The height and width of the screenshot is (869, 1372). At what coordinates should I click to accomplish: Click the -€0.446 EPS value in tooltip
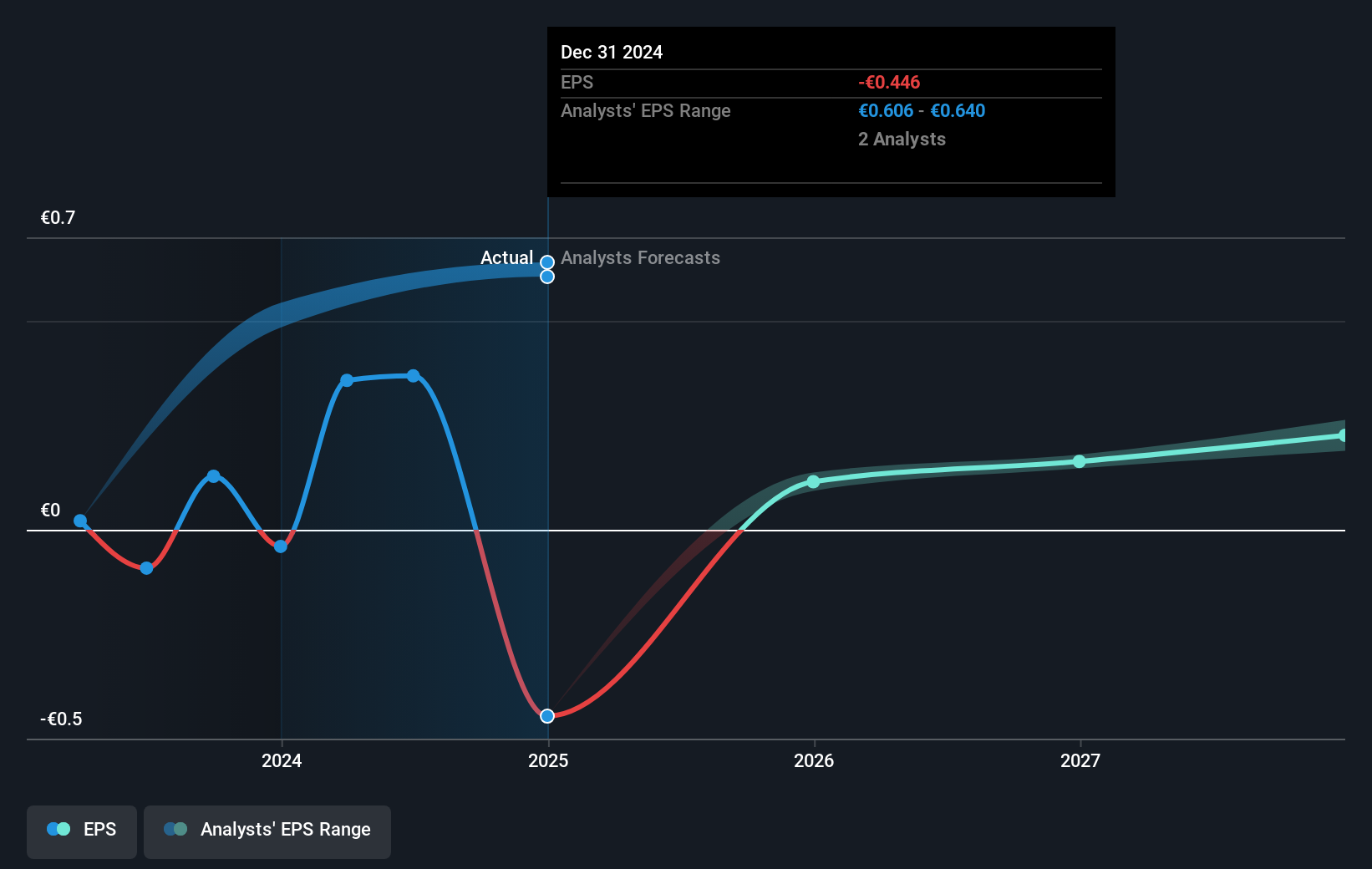tap(889, 83)
